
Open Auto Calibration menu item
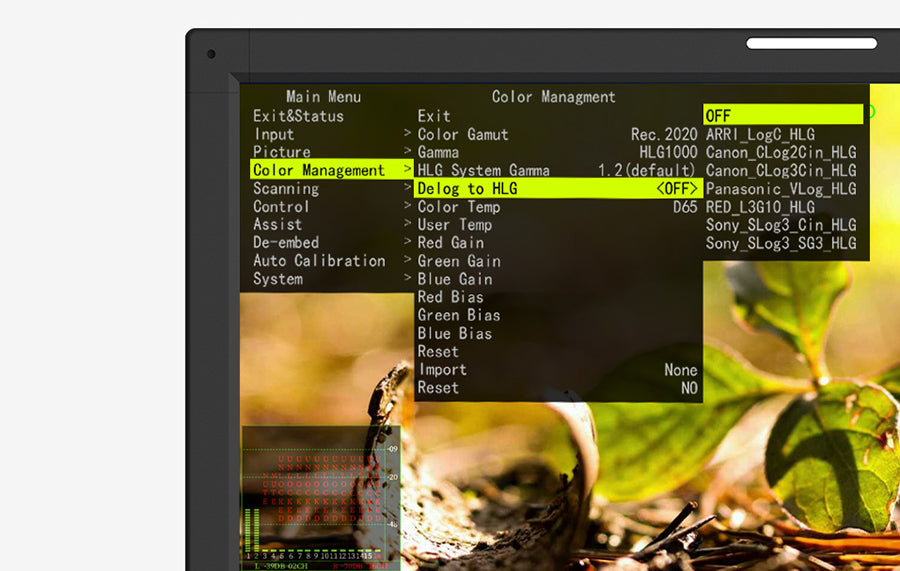(319, 261)
